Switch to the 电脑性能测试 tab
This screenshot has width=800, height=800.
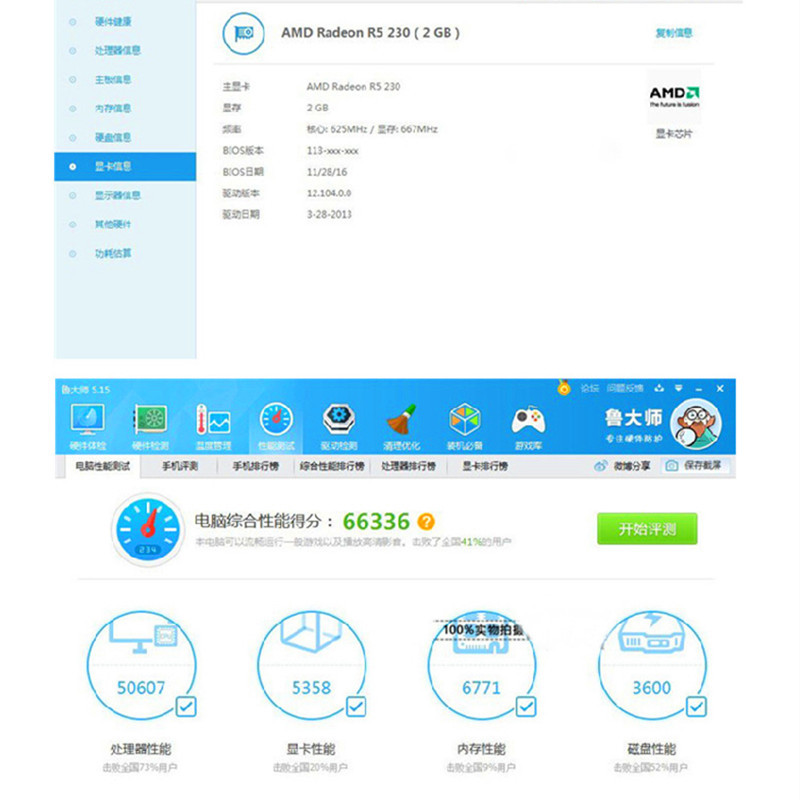pyautogui.click(x=103, y=466)
